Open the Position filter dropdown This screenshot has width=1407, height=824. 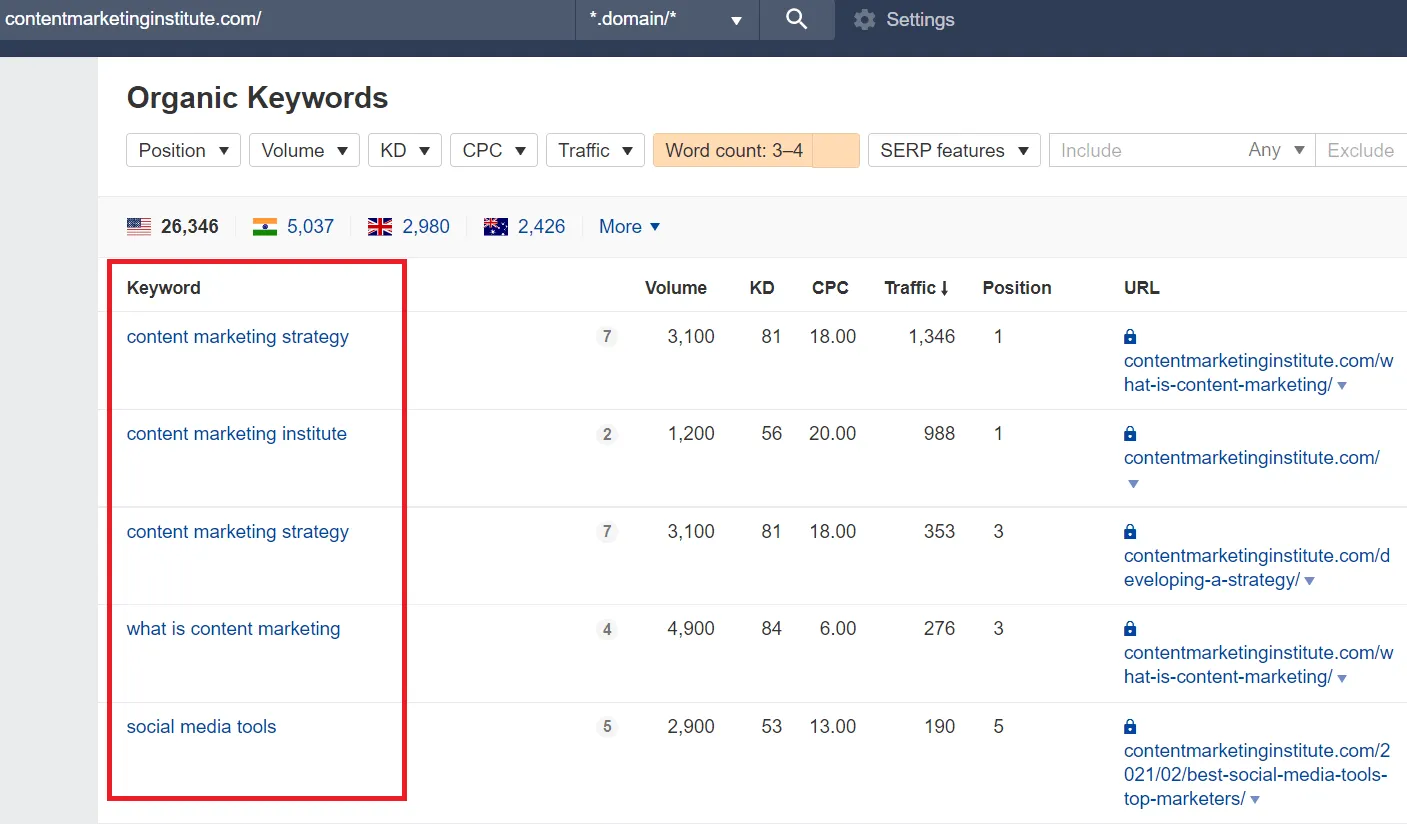(x=183, y=151)
